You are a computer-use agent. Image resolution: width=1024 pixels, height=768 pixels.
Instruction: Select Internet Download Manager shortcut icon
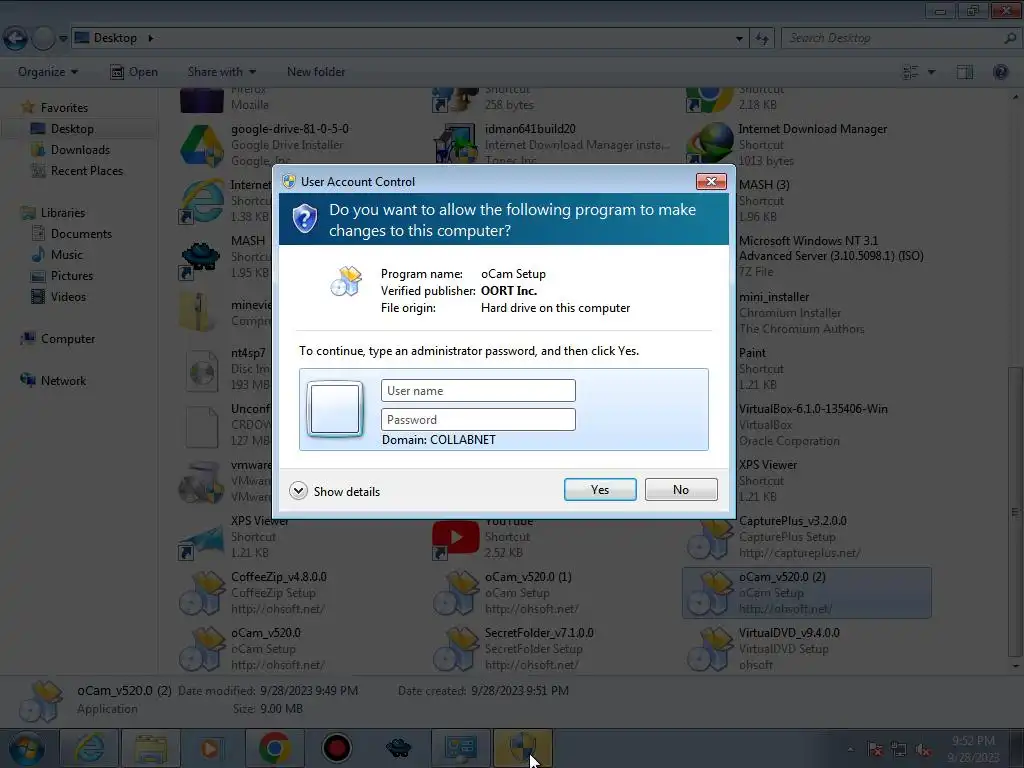[x=710, y=144]
